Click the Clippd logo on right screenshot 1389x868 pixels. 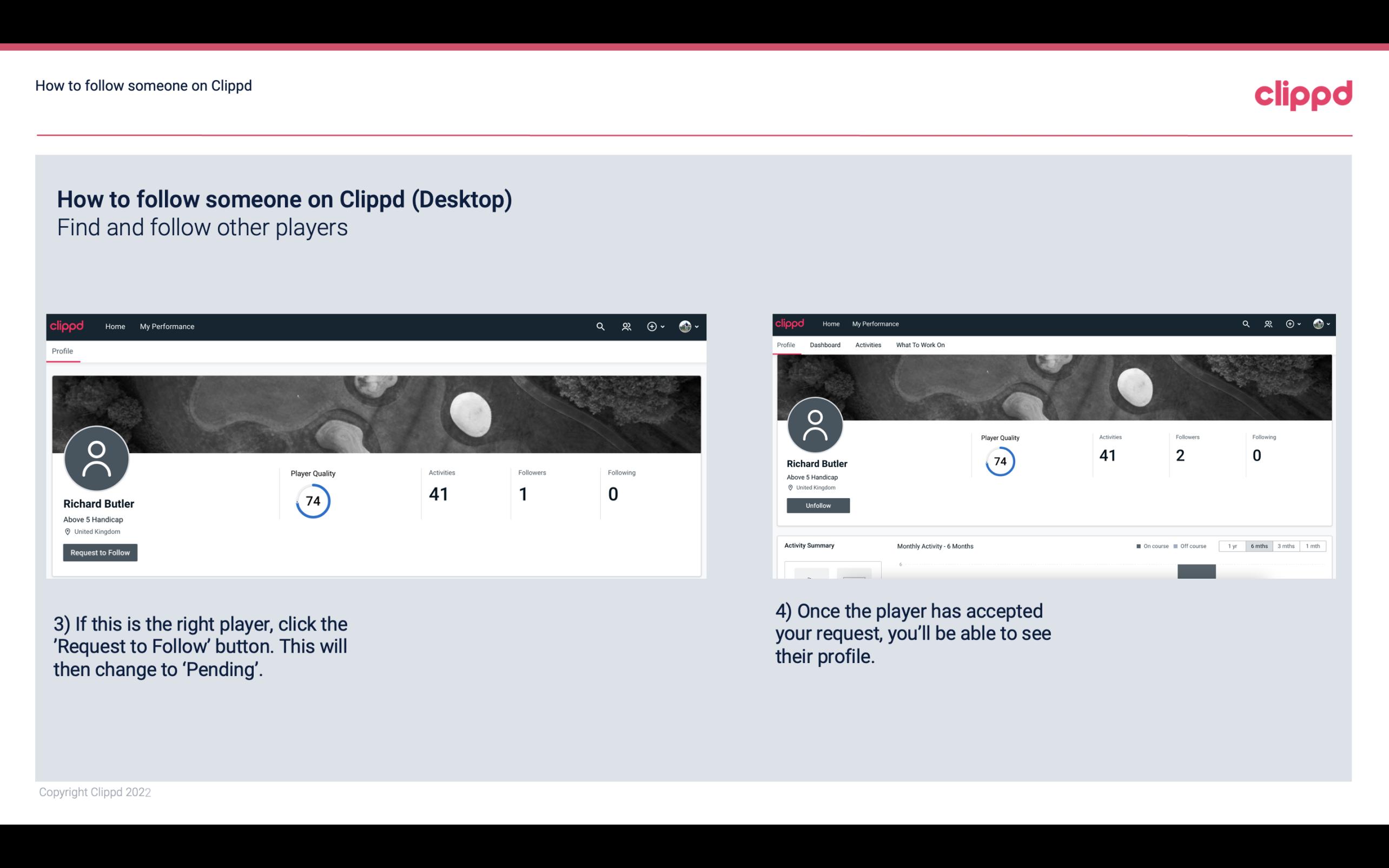click(792, 323)
